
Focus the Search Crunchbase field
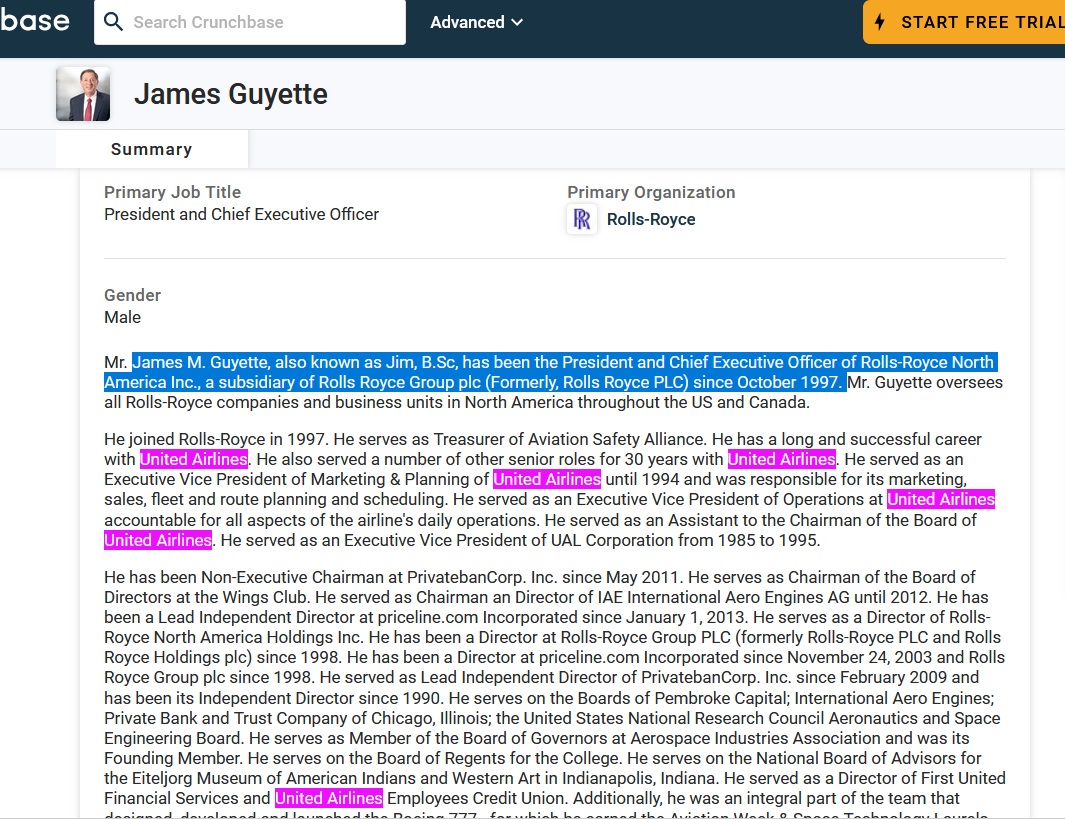[x=250, y=22]
